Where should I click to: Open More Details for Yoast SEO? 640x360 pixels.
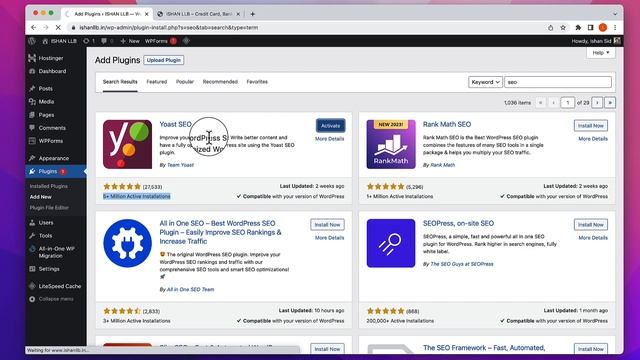click(x=329, y=139)
